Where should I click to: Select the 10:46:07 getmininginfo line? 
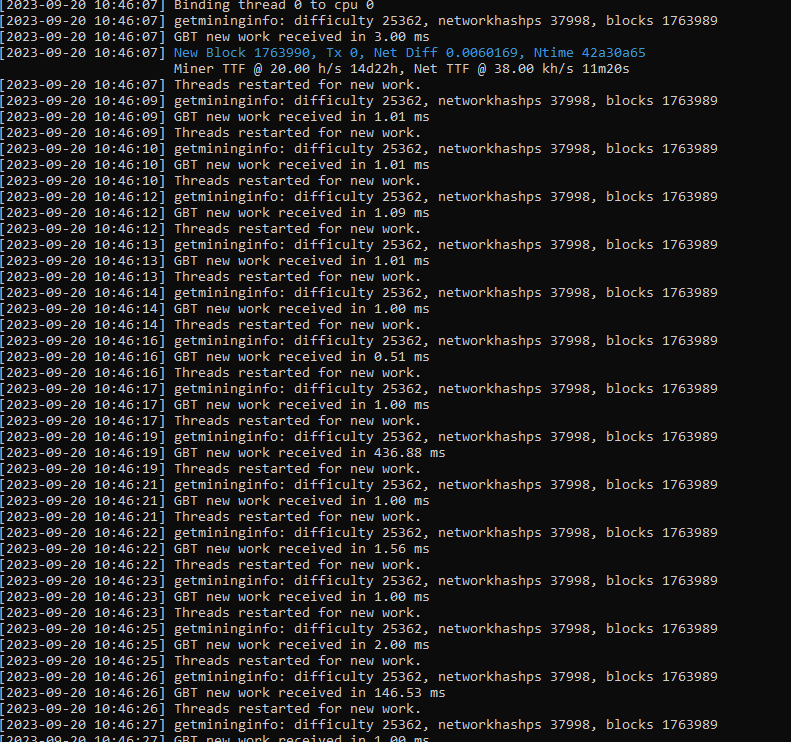pyautogui.click(x=359, y=21)
